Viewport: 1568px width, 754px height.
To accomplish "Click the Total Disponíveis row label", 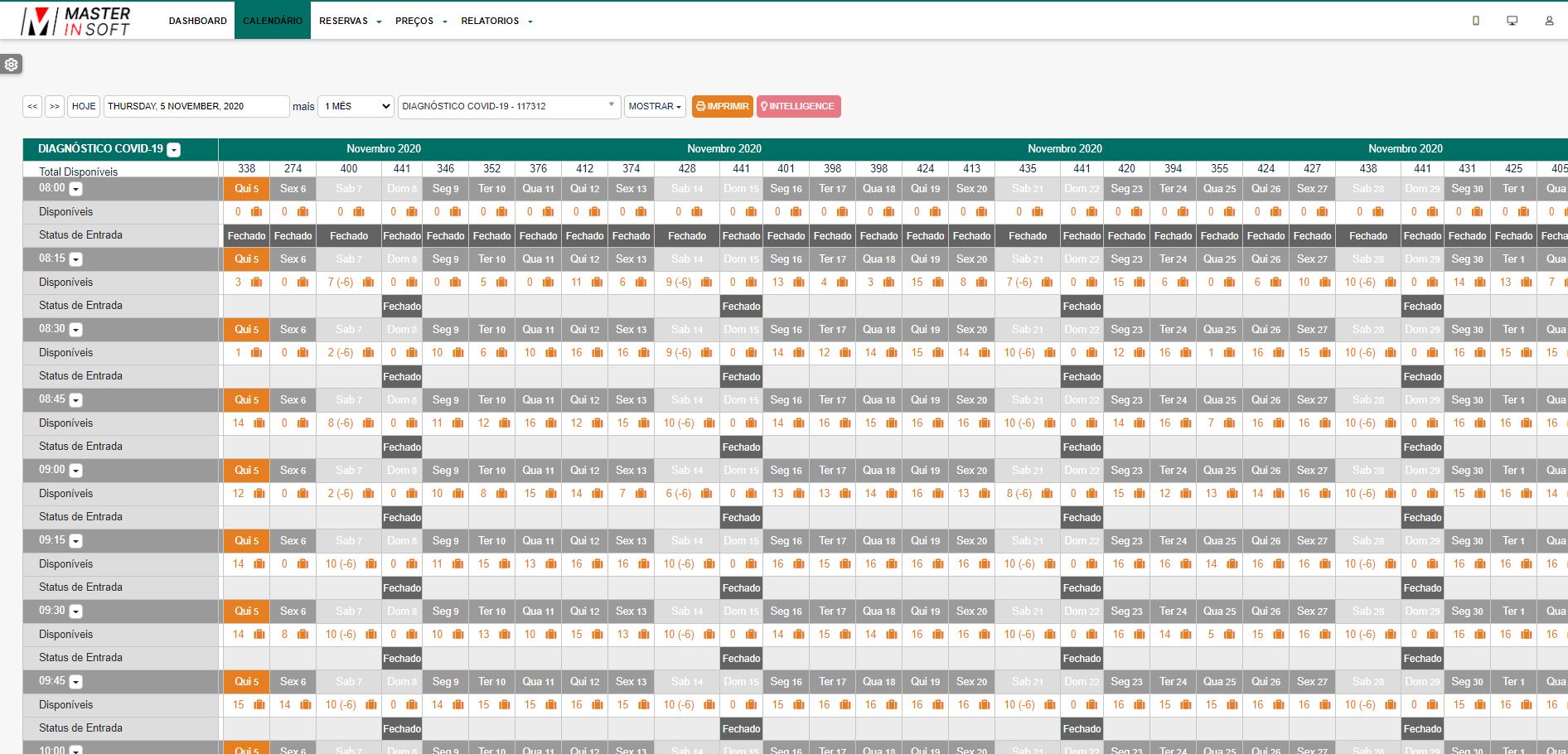I will [78, 172].
